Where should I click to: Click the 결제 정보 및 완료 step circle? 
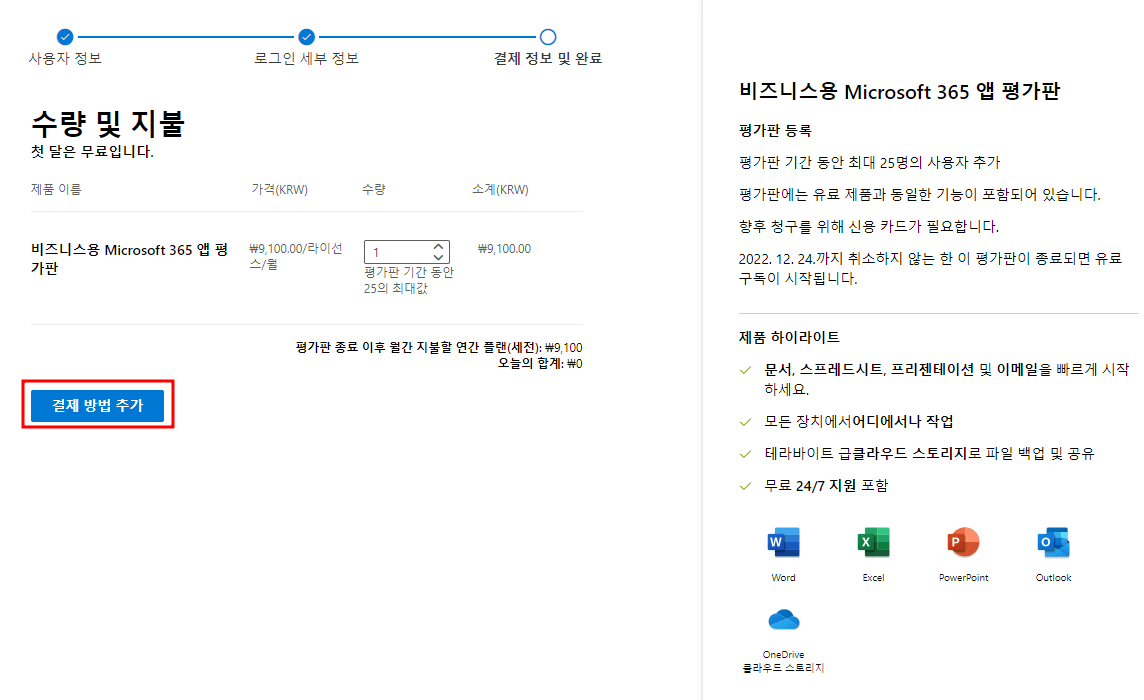click(x=548, y=35)
